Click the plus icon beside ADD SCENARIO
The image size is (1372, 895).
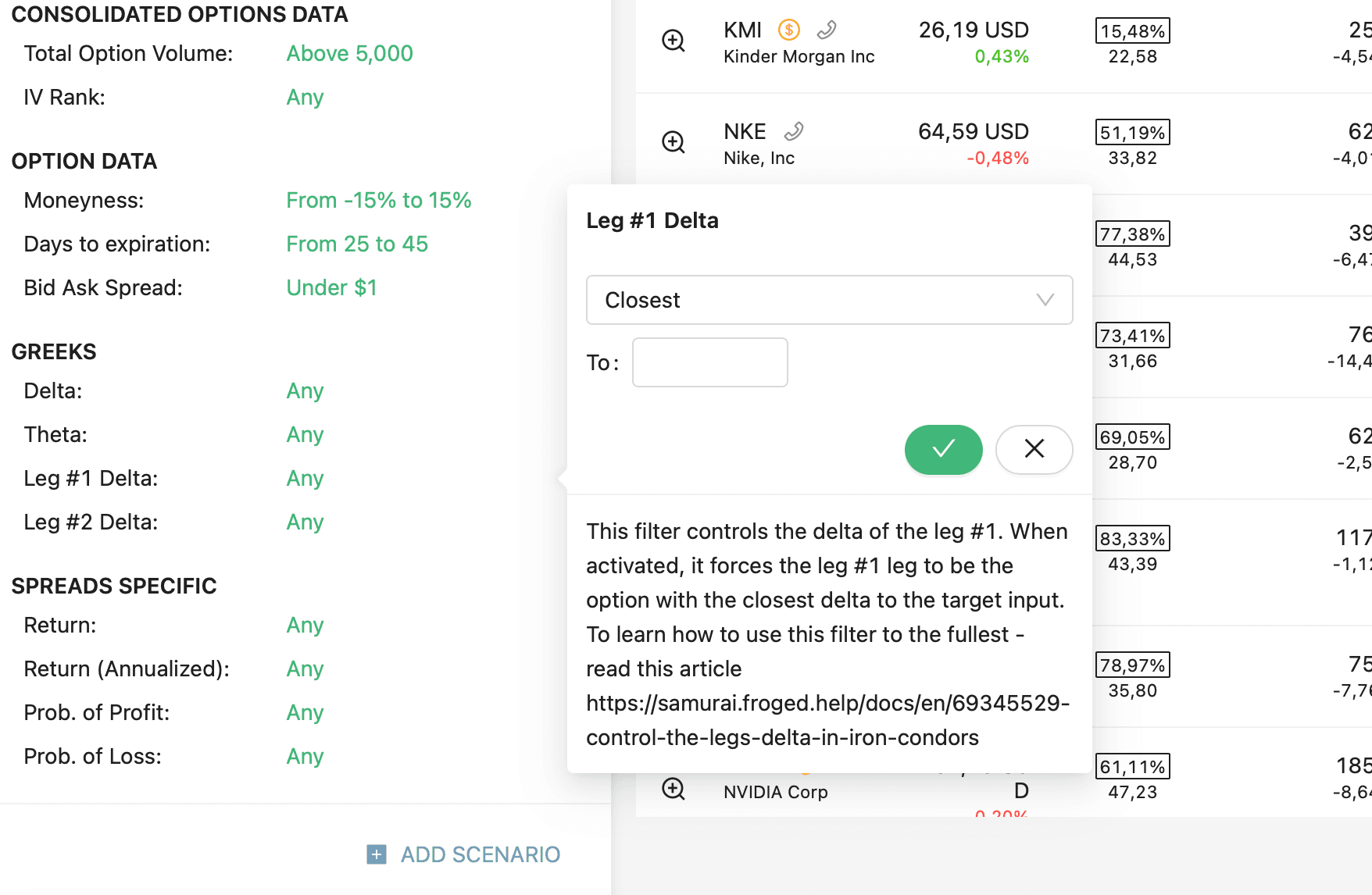pyautogui.click(x=377, y=854)
